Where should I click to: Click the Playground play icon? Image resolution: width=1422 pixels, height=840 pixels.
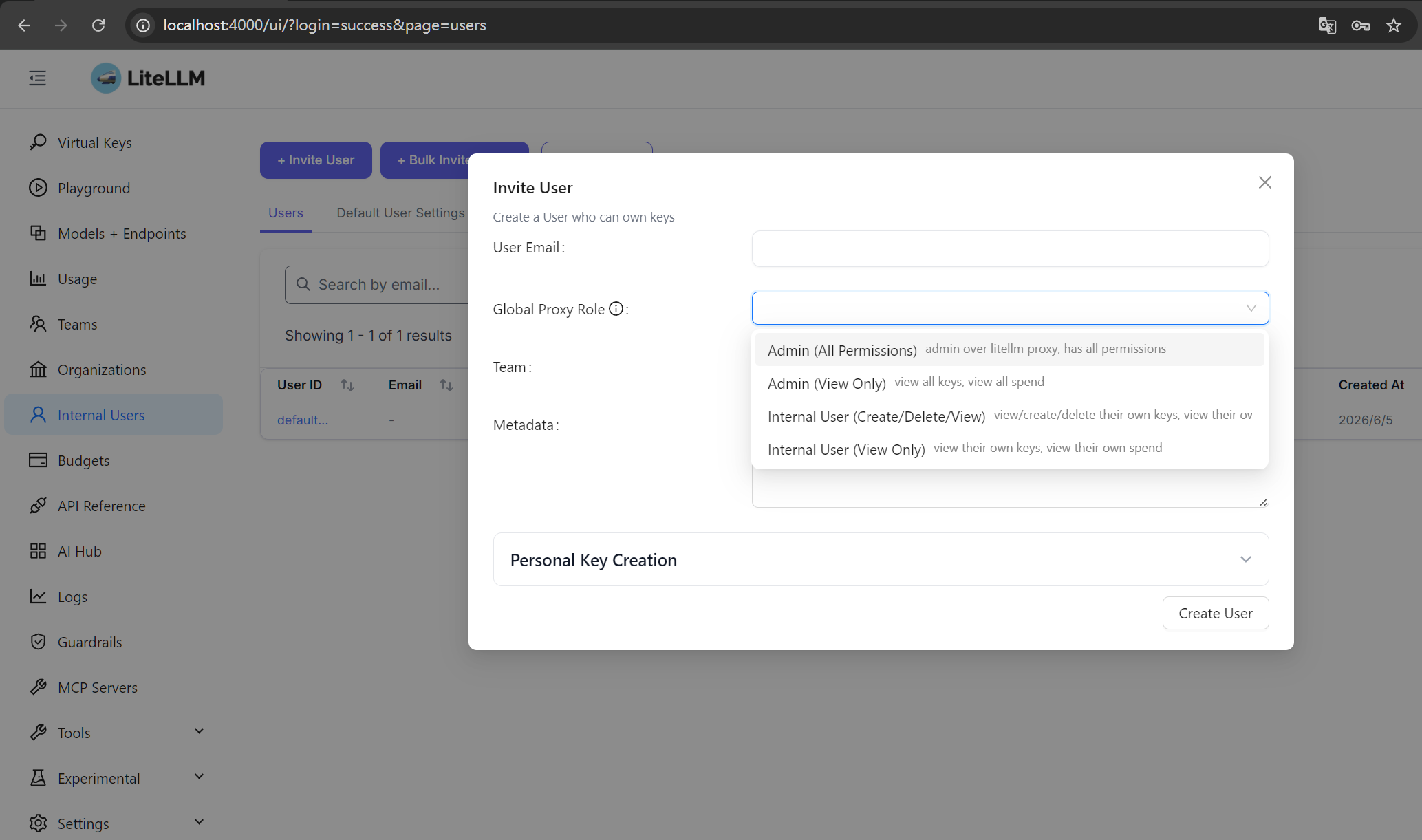39,188
